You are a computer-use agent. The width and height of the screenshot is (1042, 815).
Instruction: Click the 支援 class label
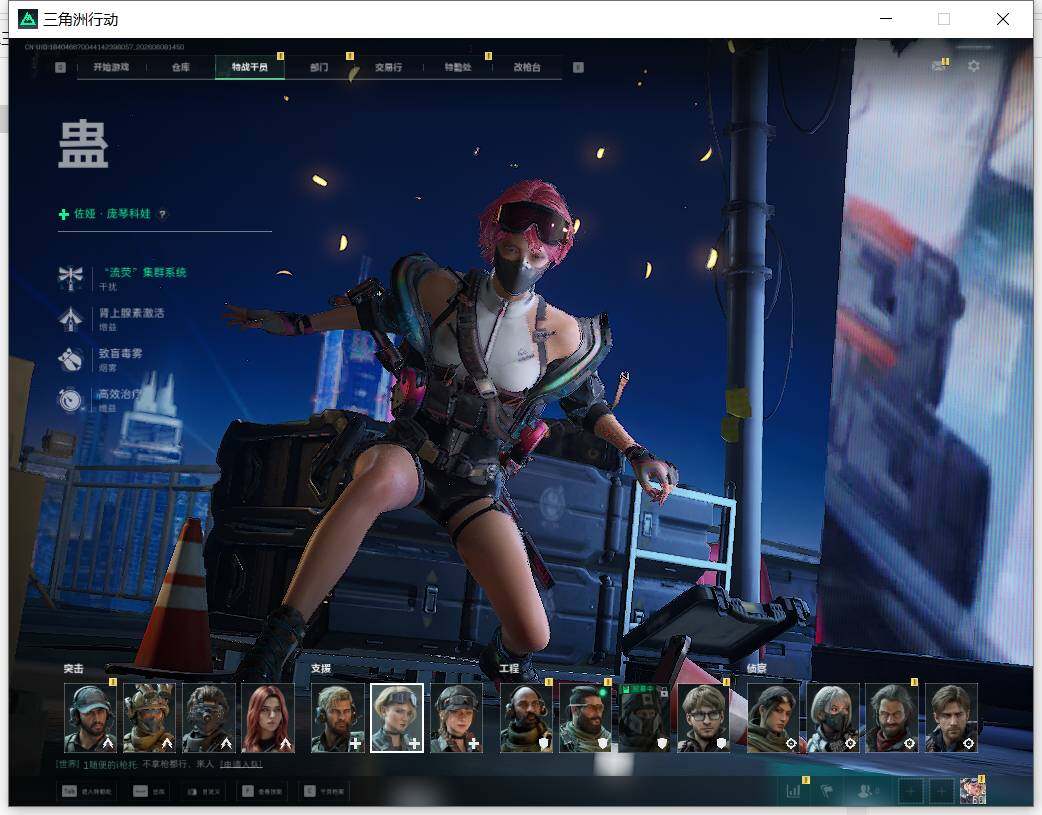tap(321, 669)
